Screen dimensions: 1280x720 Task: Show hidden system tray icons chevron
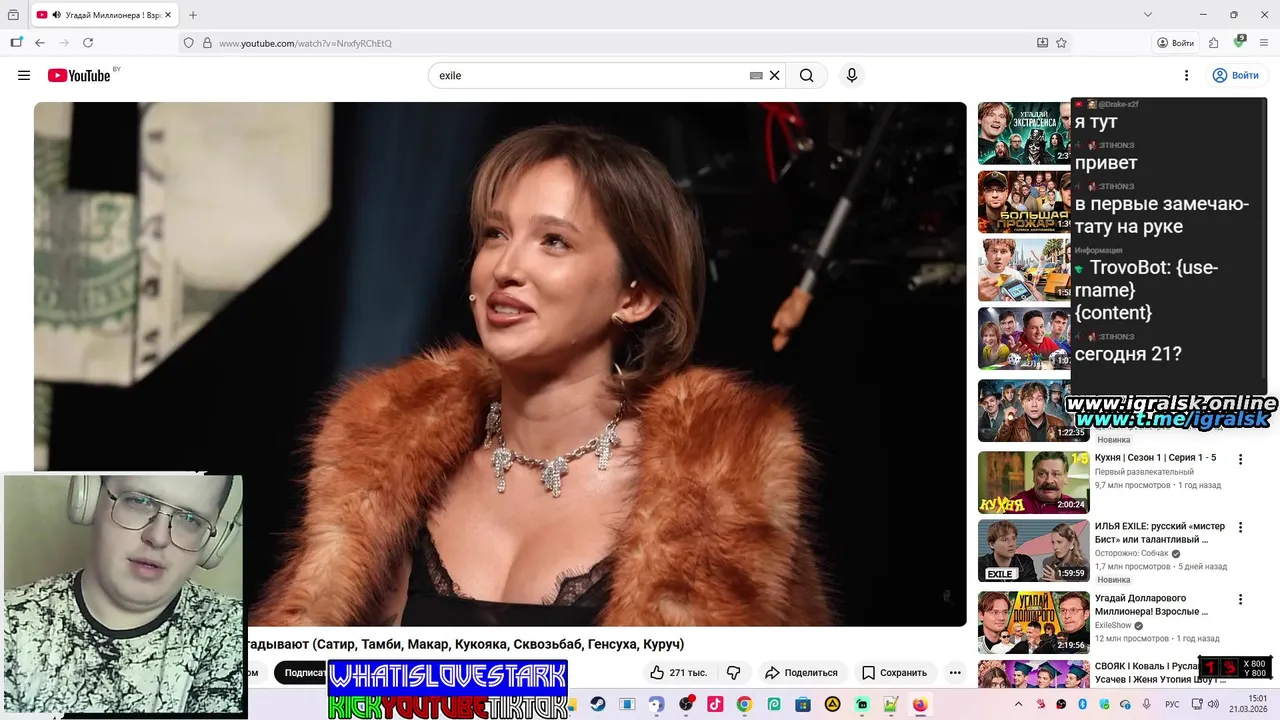click(1018, 704)
